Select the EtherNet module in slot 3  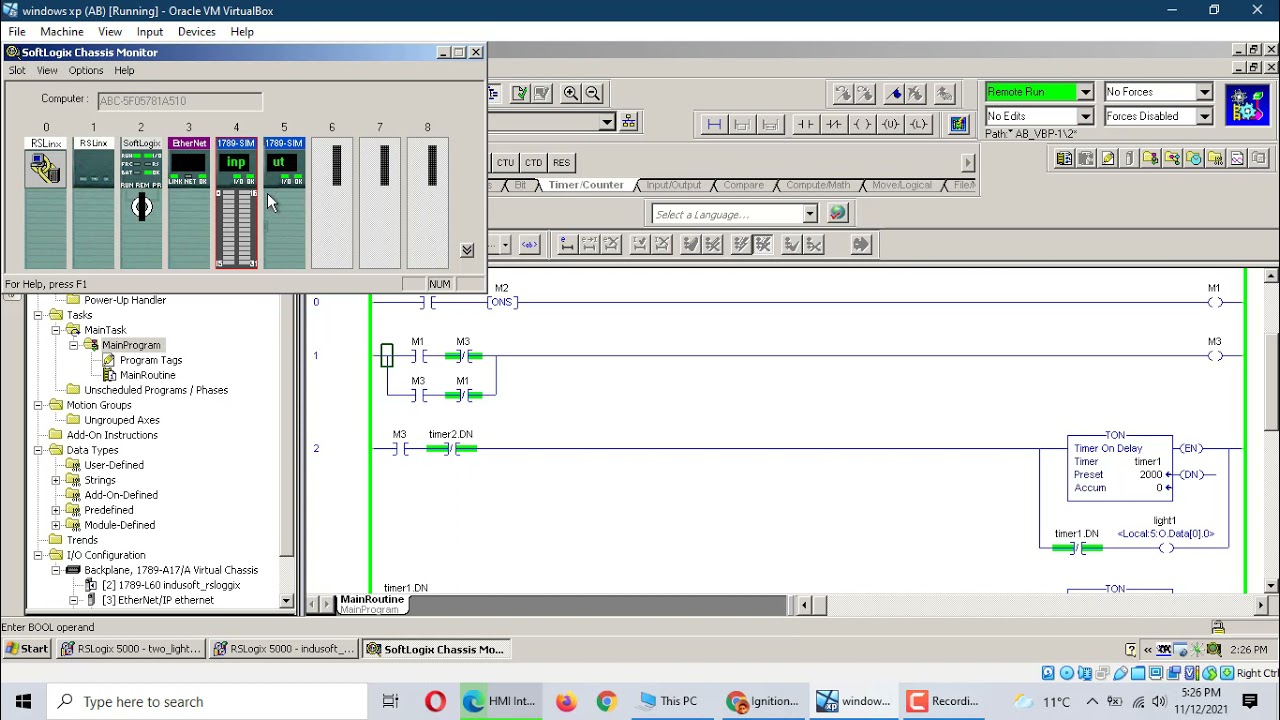tap(189, 203)
